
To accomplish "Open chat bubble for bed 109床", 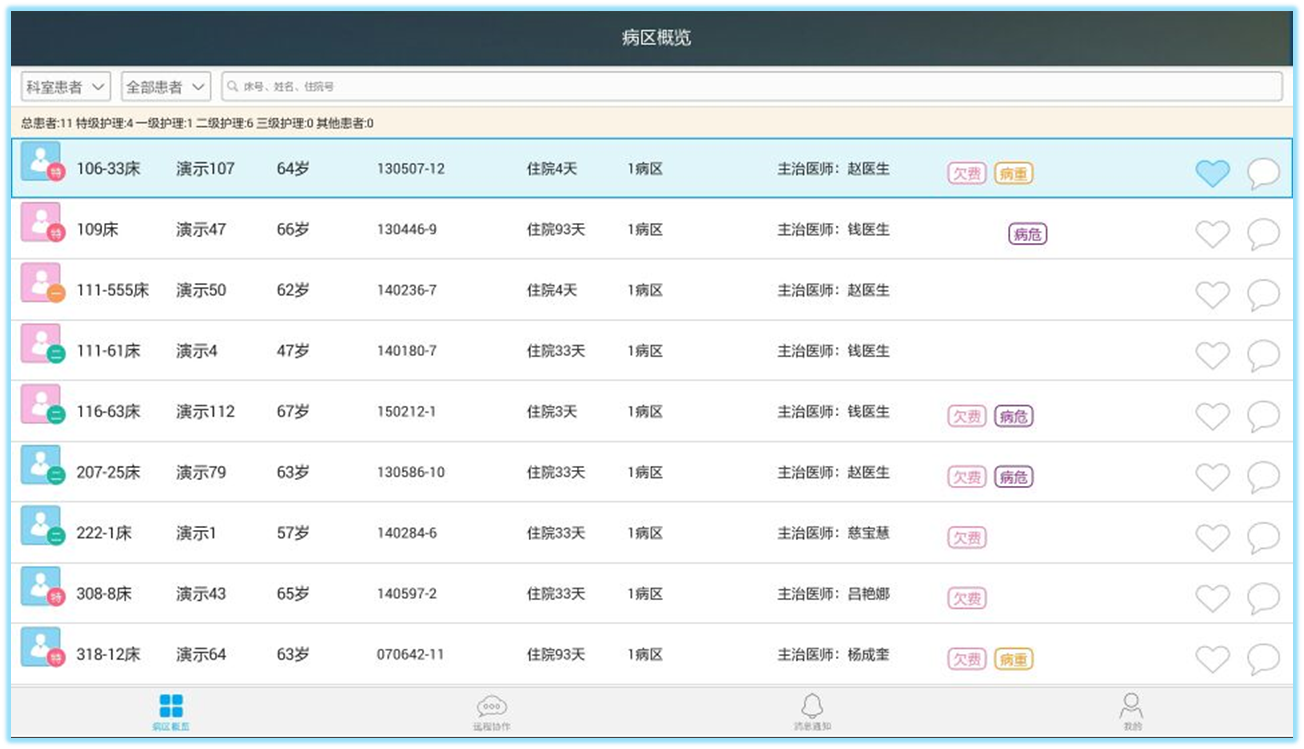I will [1263, 234].
